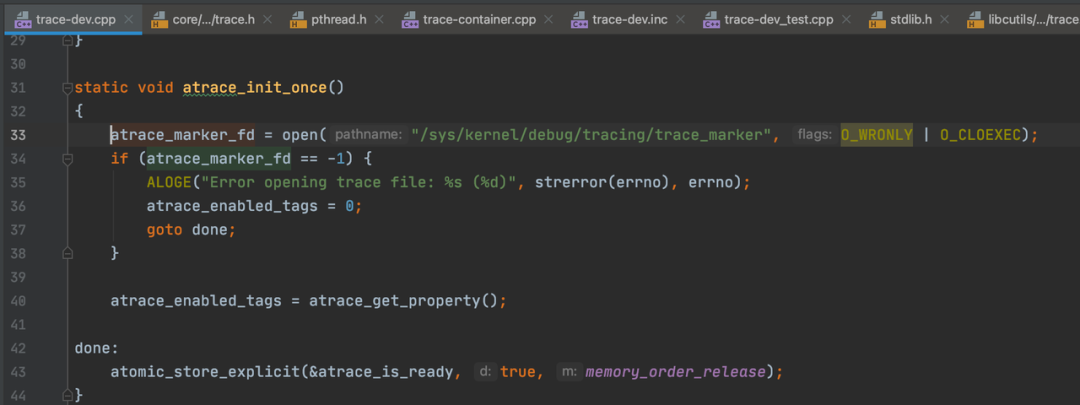The image size is (1080, 405).
Task: Collapse the atrace_init_once function at line 31
Action: 67,87
